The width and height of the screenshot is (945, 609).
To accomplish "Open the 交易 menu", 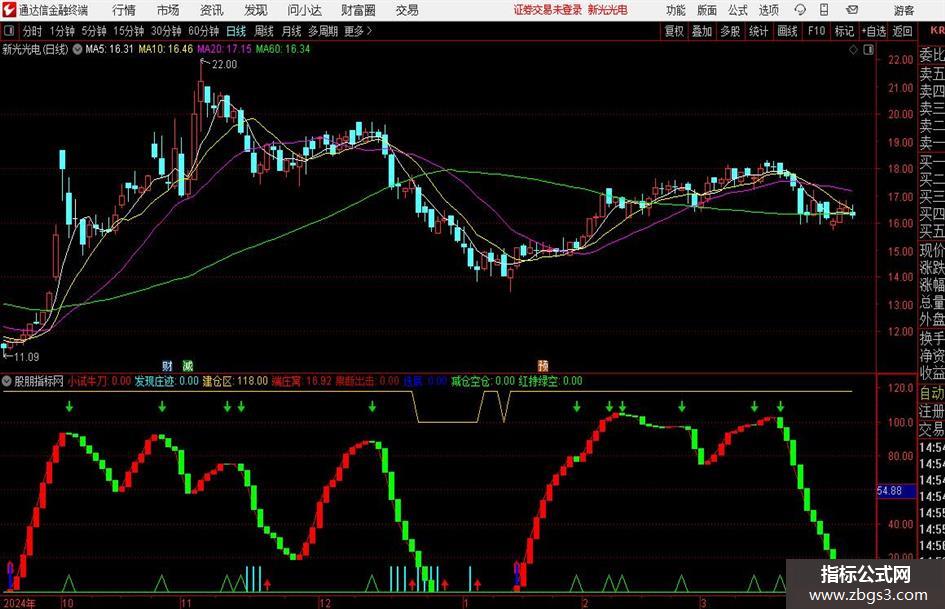I will click(407, 10).
